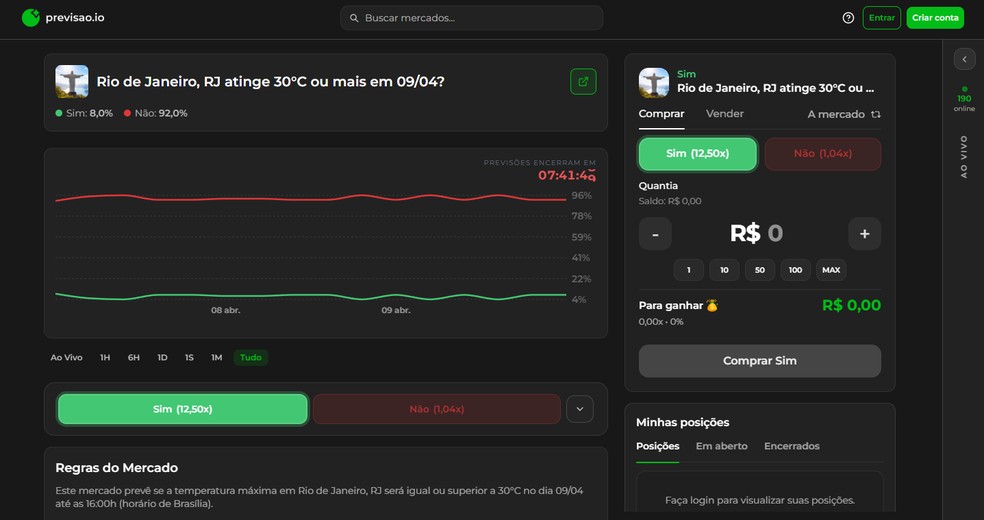Click the Criar conta button
Screen dimensions: 984x520
935,18
